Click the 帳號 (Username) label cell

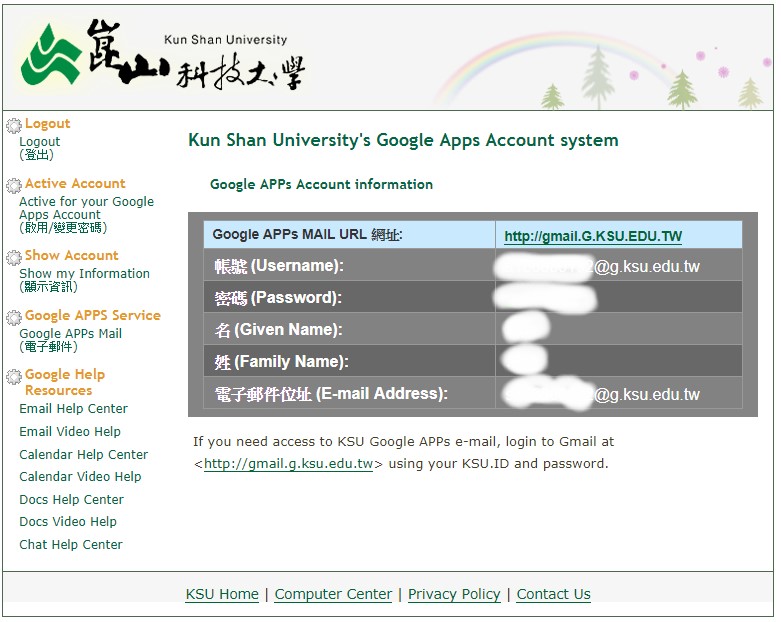tap(350, 265)
